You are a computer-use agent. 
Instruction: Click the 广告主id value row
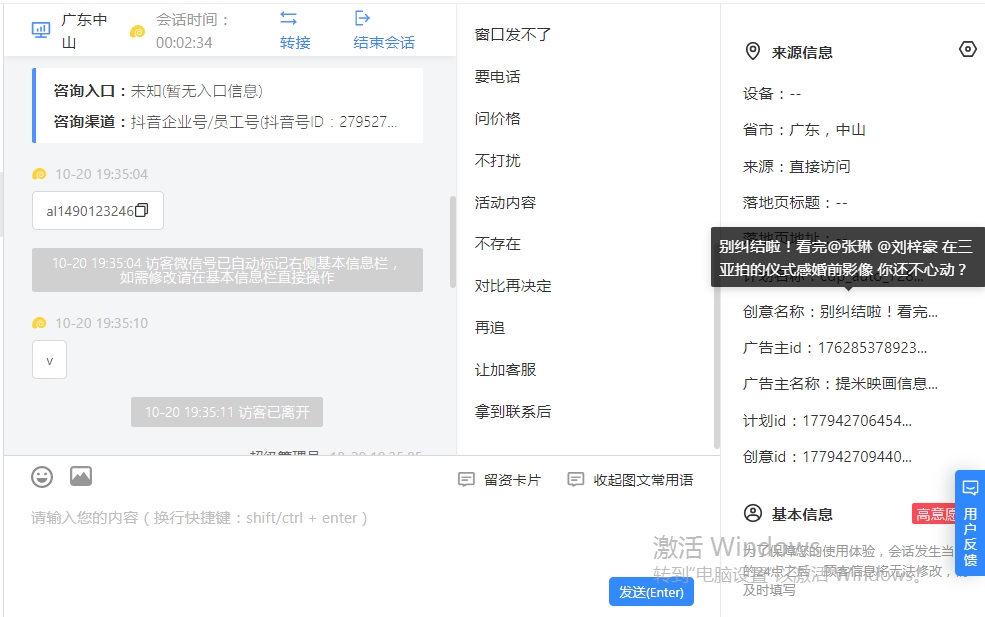(834, 348)
